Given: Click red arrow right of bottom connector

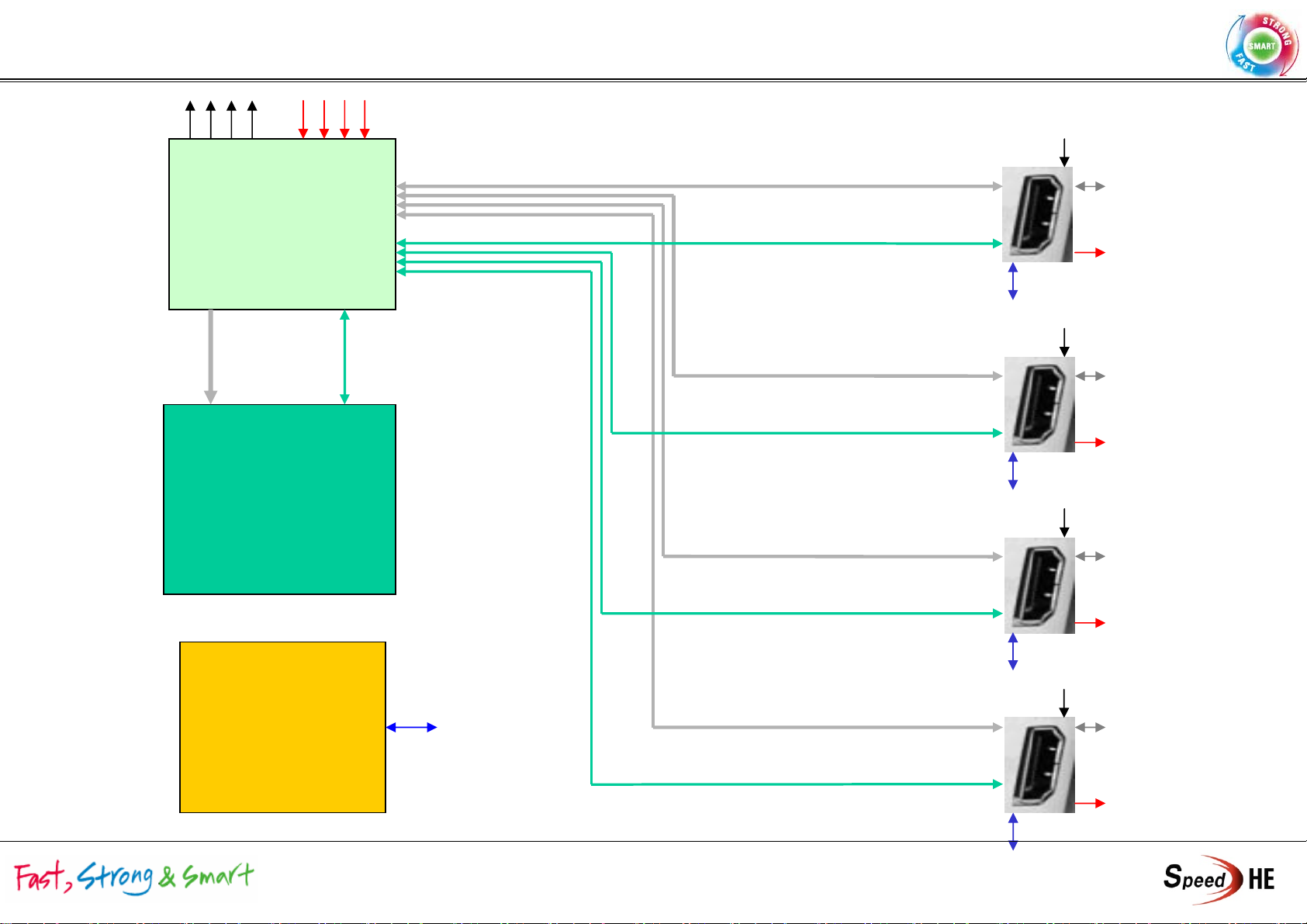Looking at the screenshot, I should tap(1090, 803).
